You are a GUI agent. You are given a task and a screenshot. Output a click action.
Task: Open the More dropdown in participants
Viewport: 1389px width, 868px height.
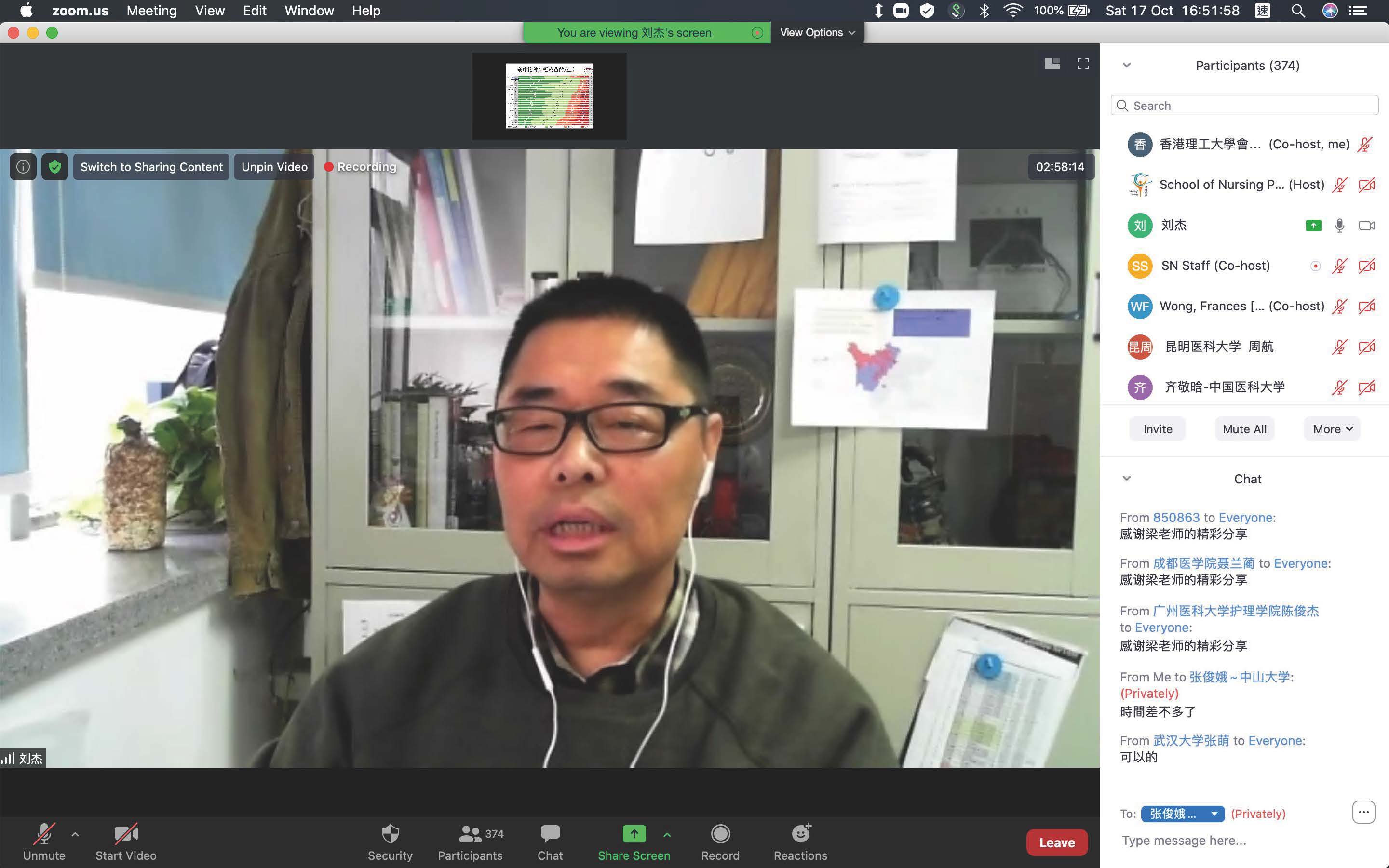1332,429
